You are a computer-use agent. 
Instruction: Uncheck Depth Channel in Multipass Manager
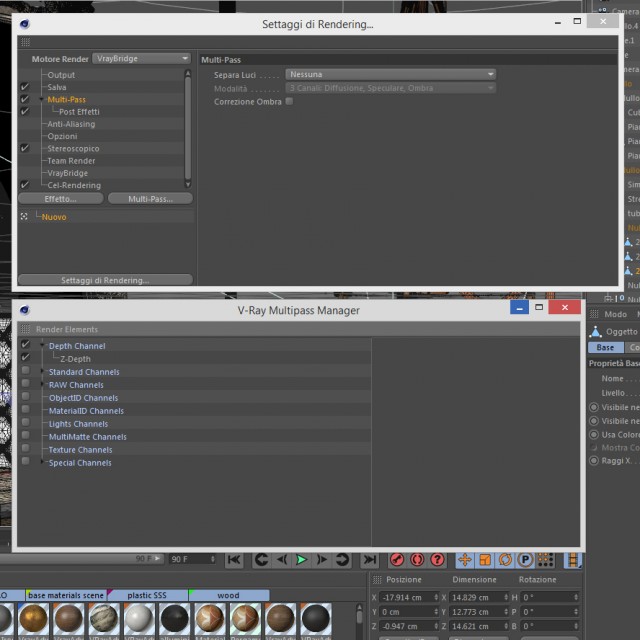pos(25,344)
